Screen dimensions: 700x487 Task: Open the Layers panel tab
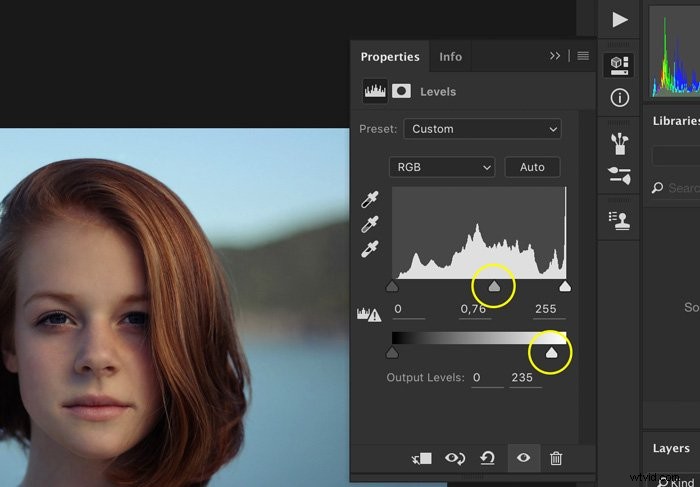pos(671,448)
